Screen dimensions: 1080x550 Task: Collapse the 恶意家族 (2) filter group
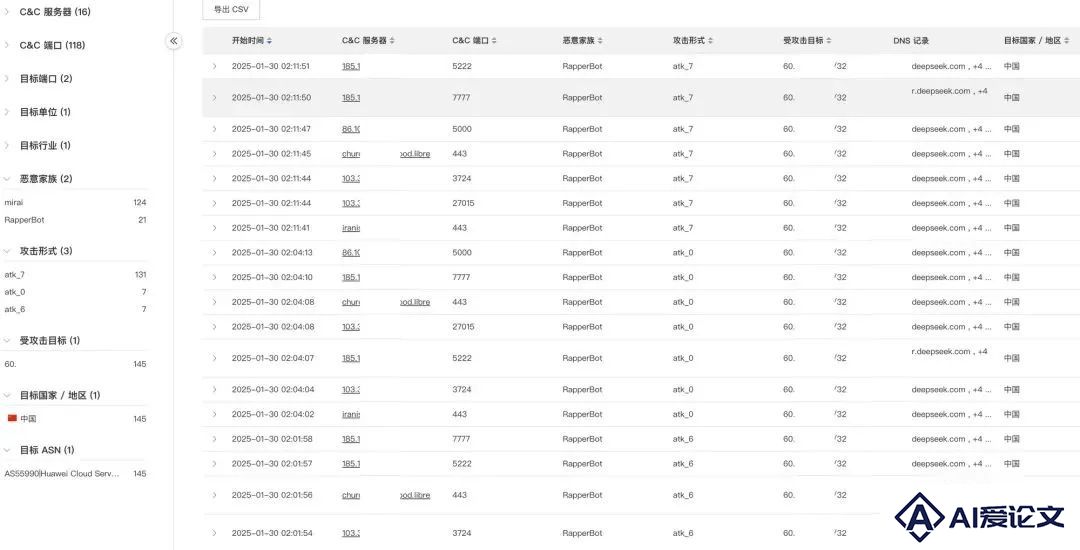(7, 179)
